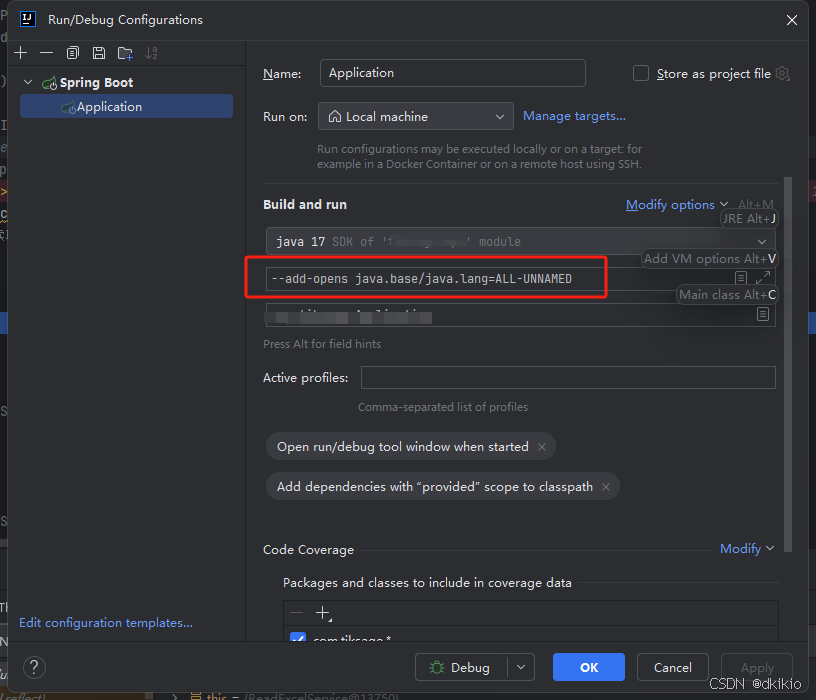Image resolution: width=816 pixels, height=700 pixels.
Task: Click the dialog's vertical scrollbar
Action: tap(788, 364)
